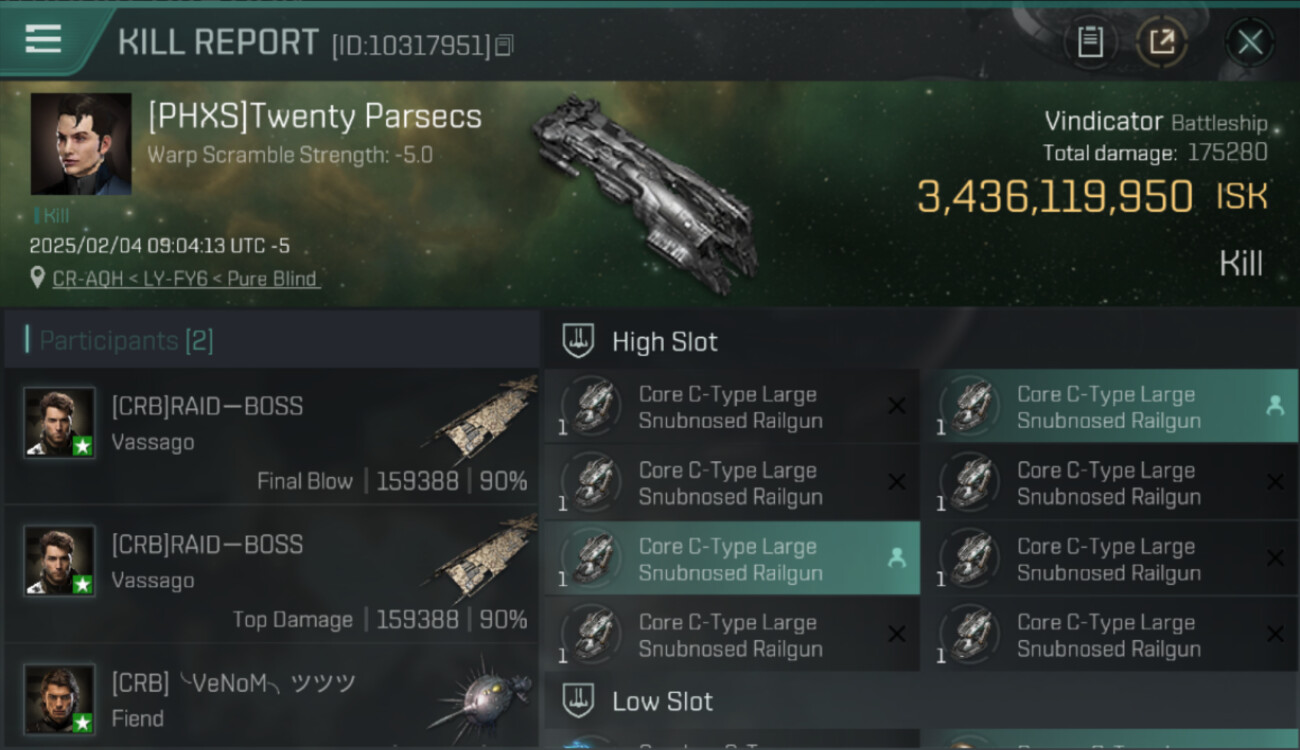Viewport: 1300px width, 750px height.
Task: Click person icon on highlighted right-column railgun
Action: [1275, 406]
